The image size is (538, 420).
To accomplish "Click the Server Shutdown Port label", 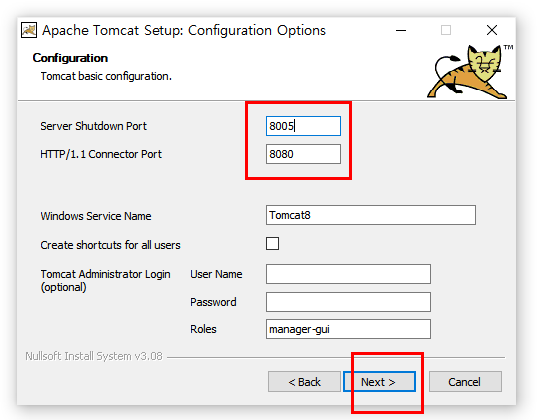I will (x=93, y=126).
